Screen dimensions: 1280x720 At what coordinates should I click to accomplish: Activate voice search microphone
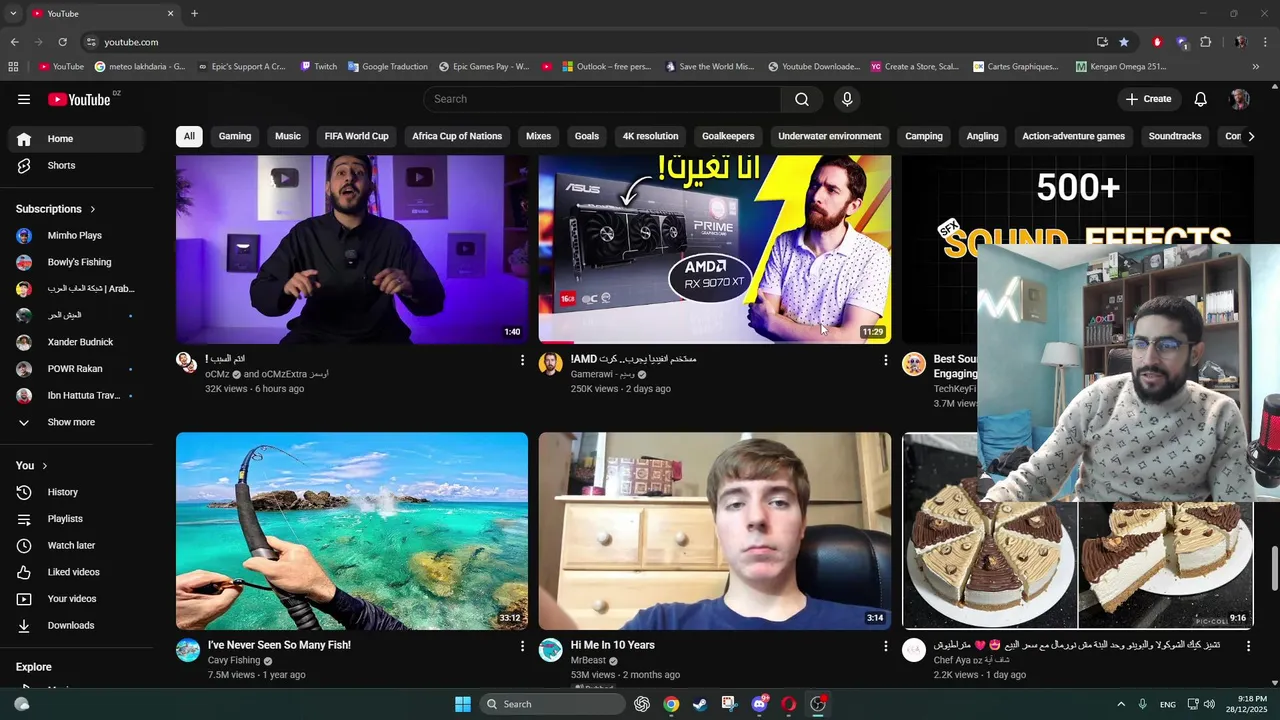[x=847, y=99]
